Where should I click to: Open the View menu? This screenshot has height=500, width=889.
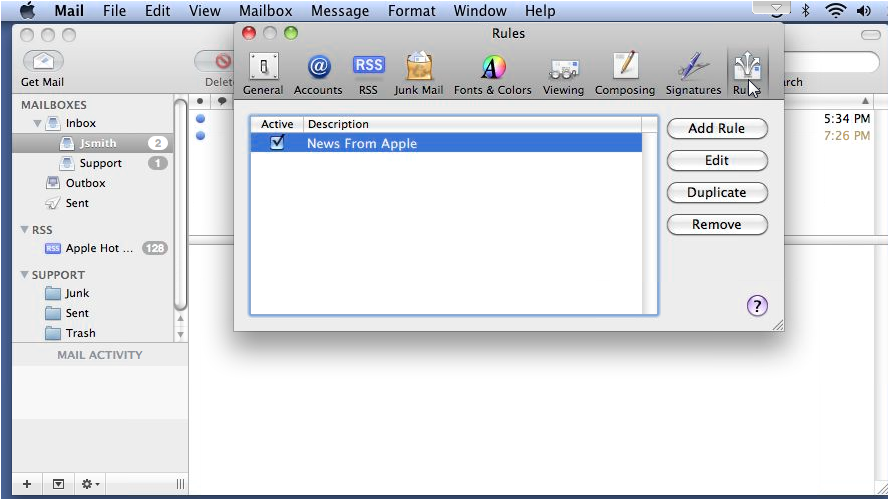[205, 10]
